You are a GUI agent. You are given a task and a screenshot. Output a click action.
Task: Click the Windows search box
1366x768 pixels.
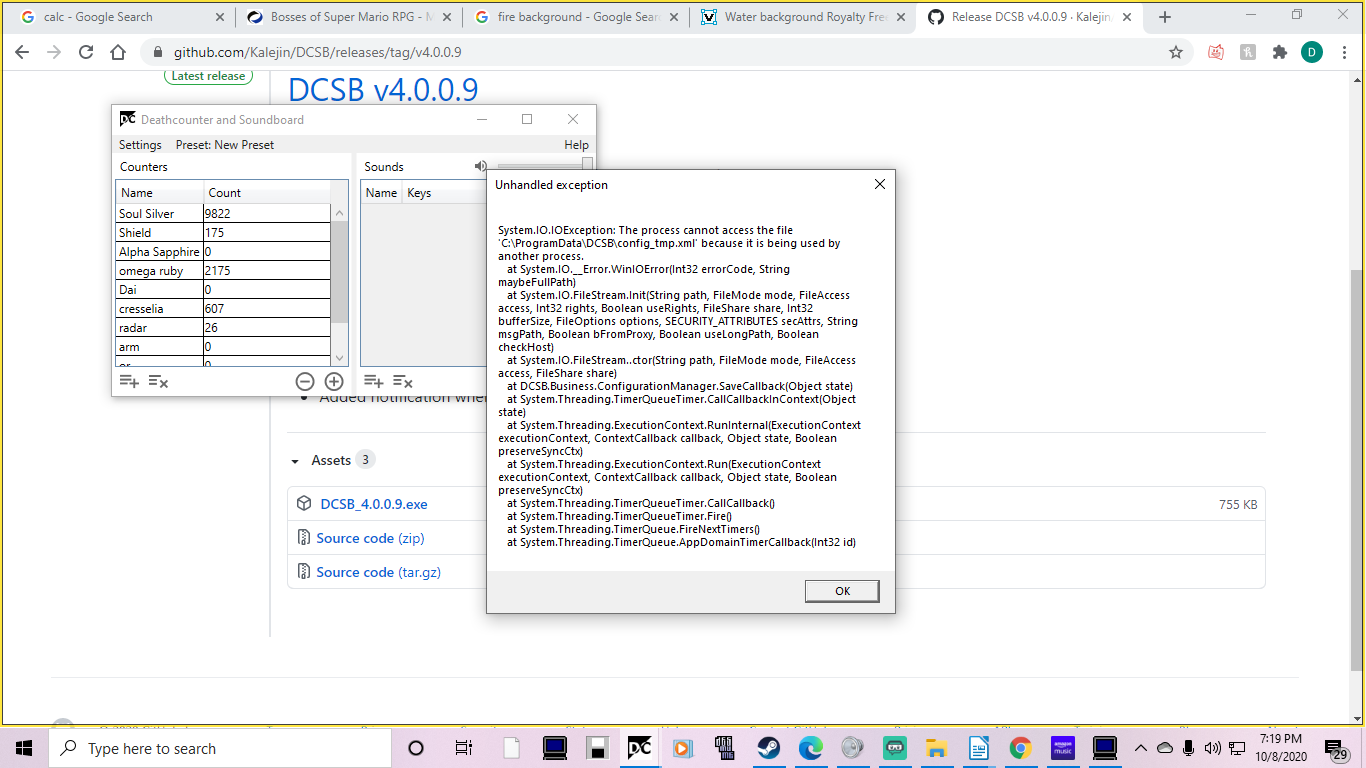[x=220, y=748]
